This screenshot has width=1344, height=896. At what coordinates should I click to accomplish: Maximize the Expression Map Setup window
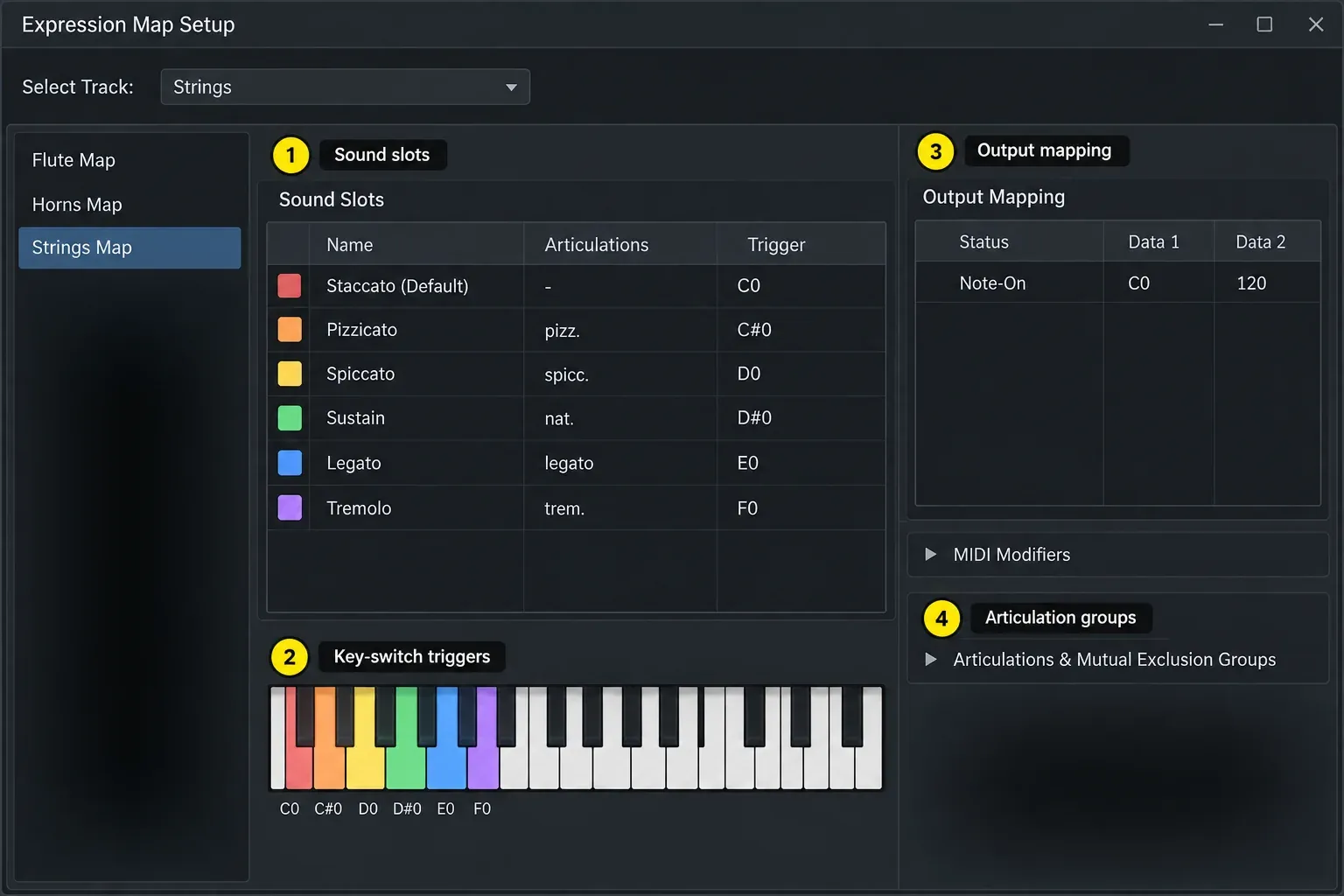point(1264,24)
